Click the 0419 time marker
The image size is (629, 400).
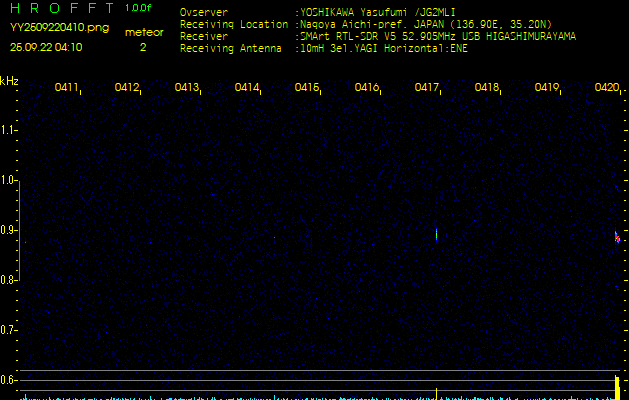[546, 87]
